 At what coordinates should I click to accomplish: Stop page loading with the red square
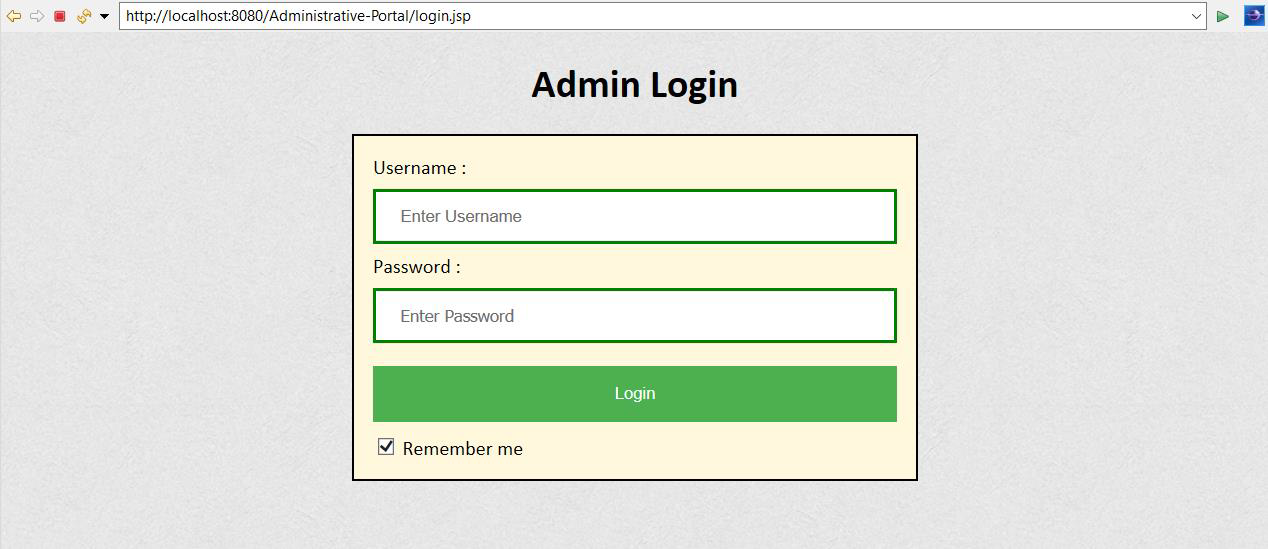coord(60,16)
